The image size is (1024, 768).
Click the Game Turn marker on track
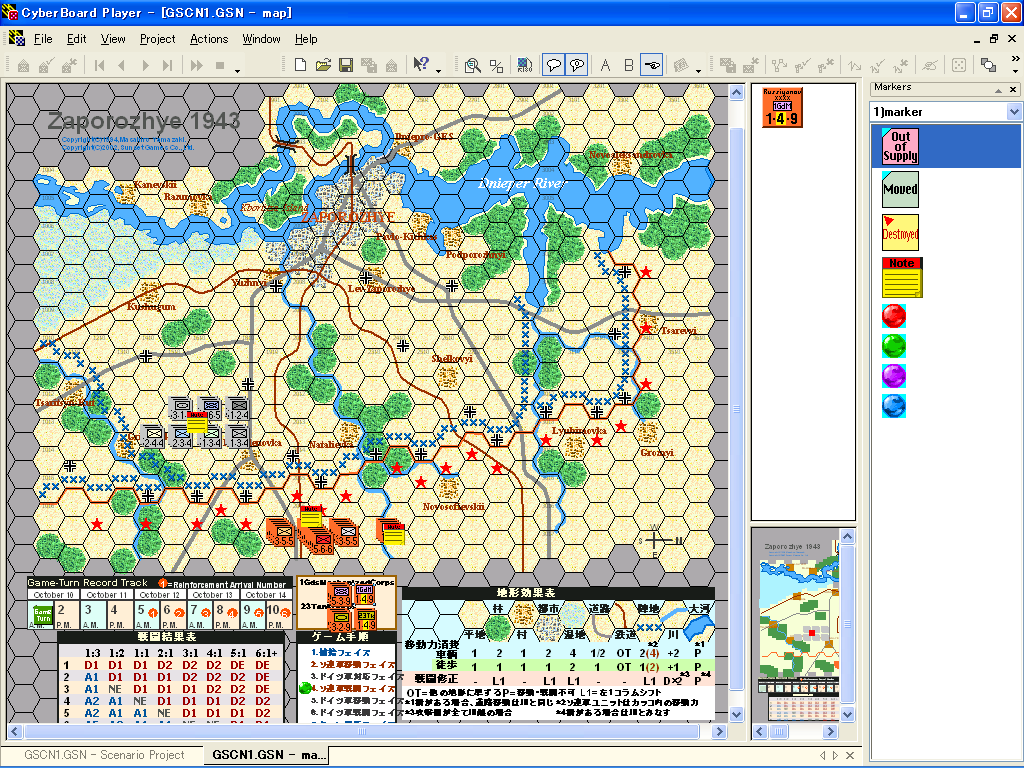coord(42,616)
